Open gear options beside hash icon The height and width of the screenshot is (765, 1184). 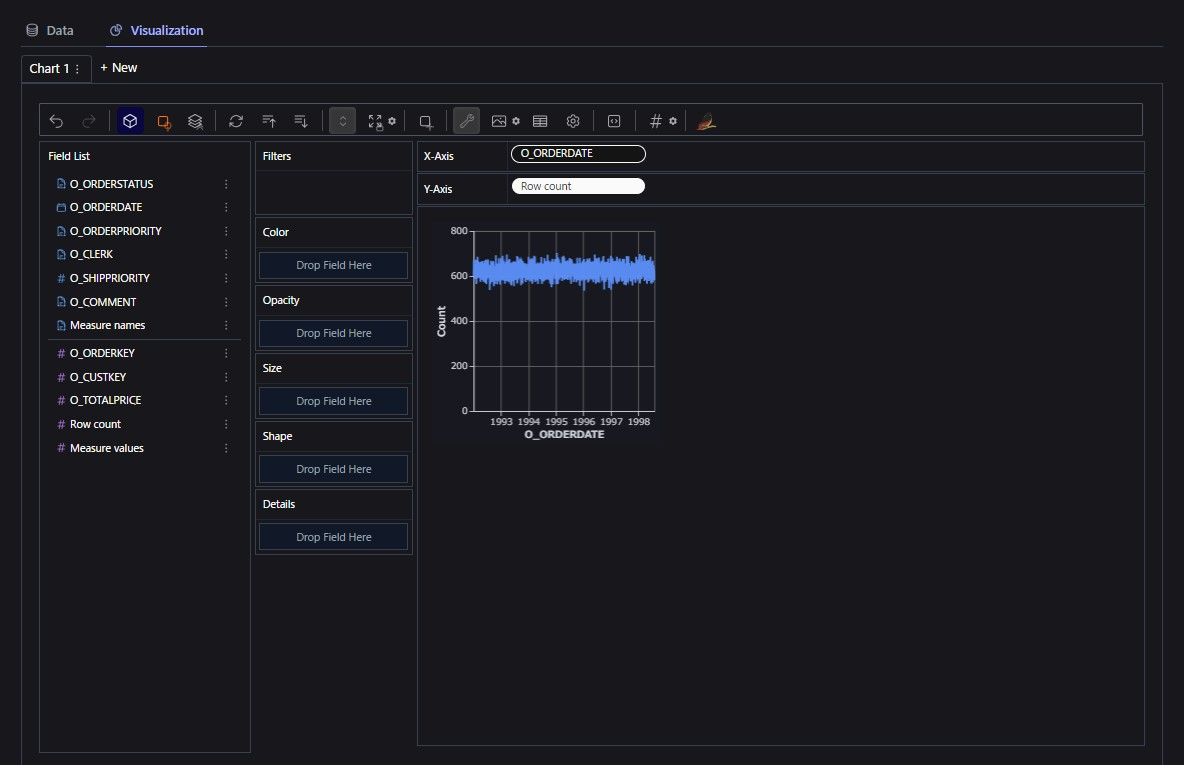tap(673, 121)
